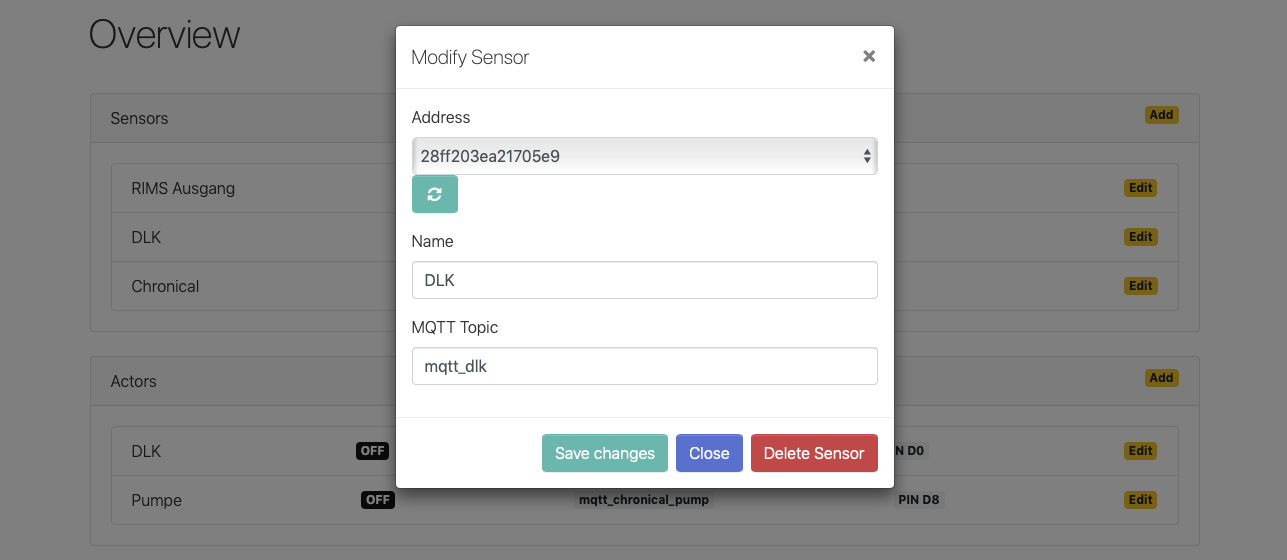Image resolution: width=1287 pixels, height=560 pixels.
Task: Click the Name input field
Action: (644, 280)
